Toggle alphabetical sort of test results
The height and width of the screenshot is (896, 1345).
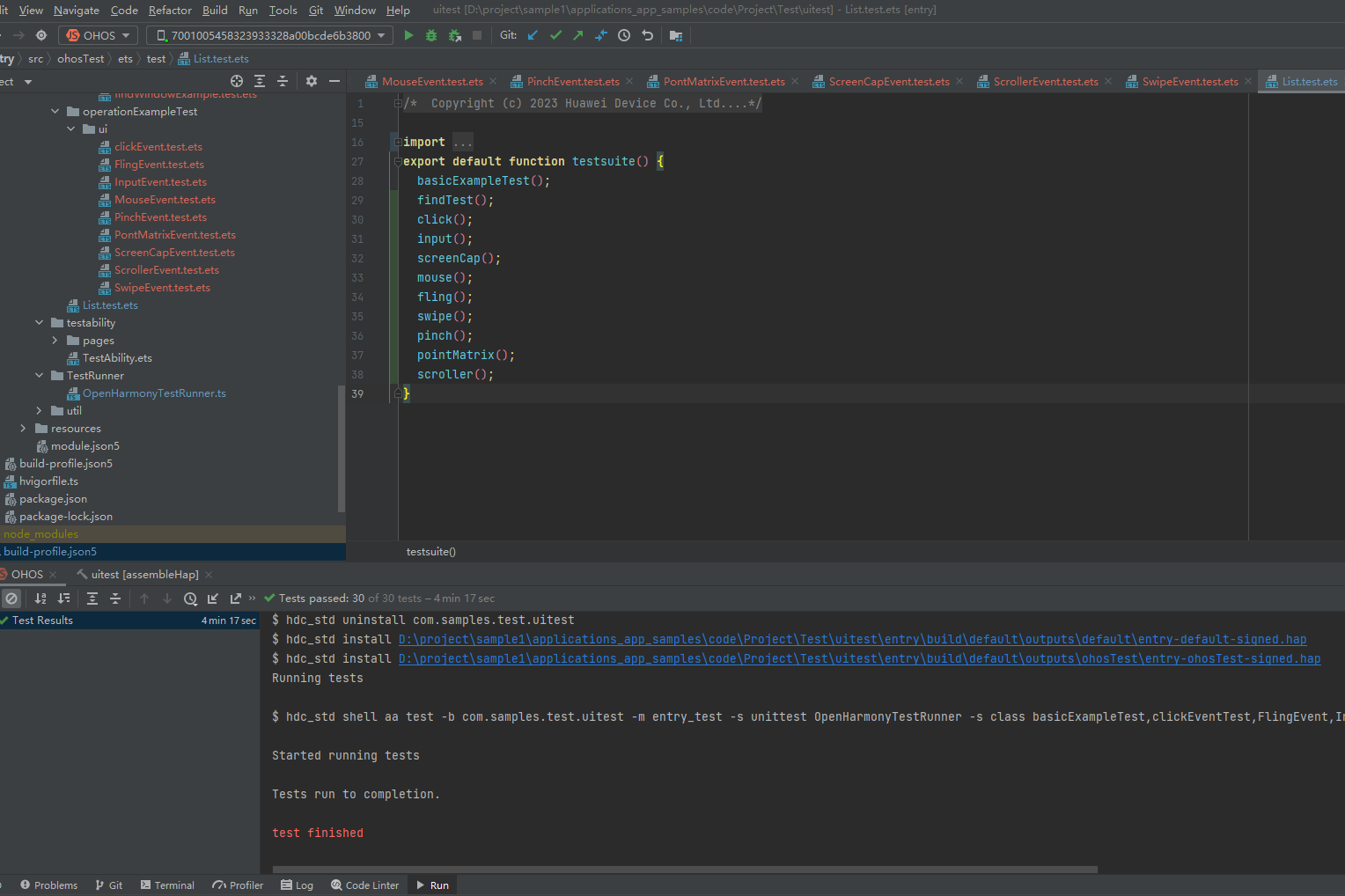40,599
